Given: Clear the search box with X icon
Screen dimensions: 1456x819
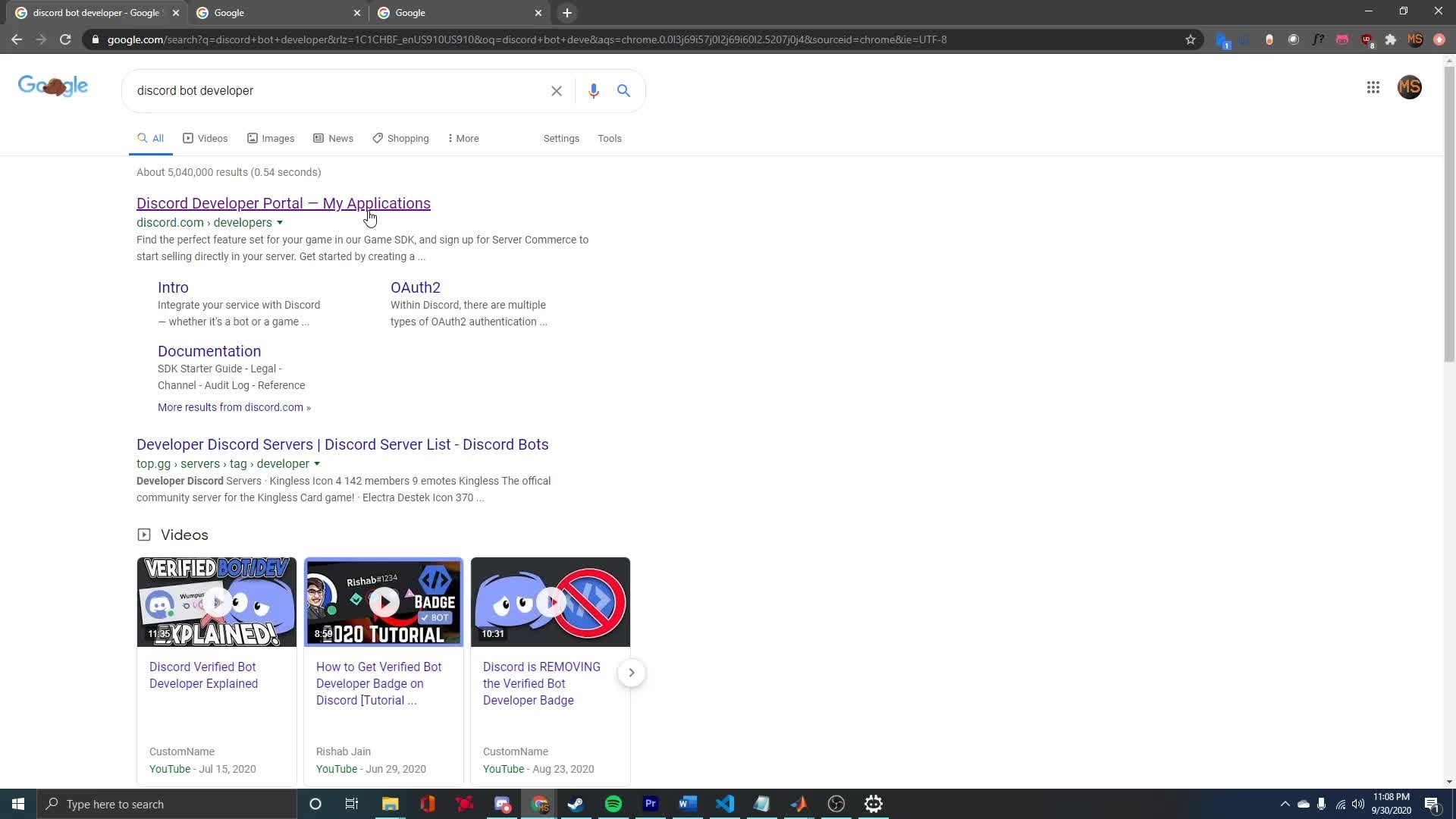Looking at the screenshot, I should coord(556,91).
